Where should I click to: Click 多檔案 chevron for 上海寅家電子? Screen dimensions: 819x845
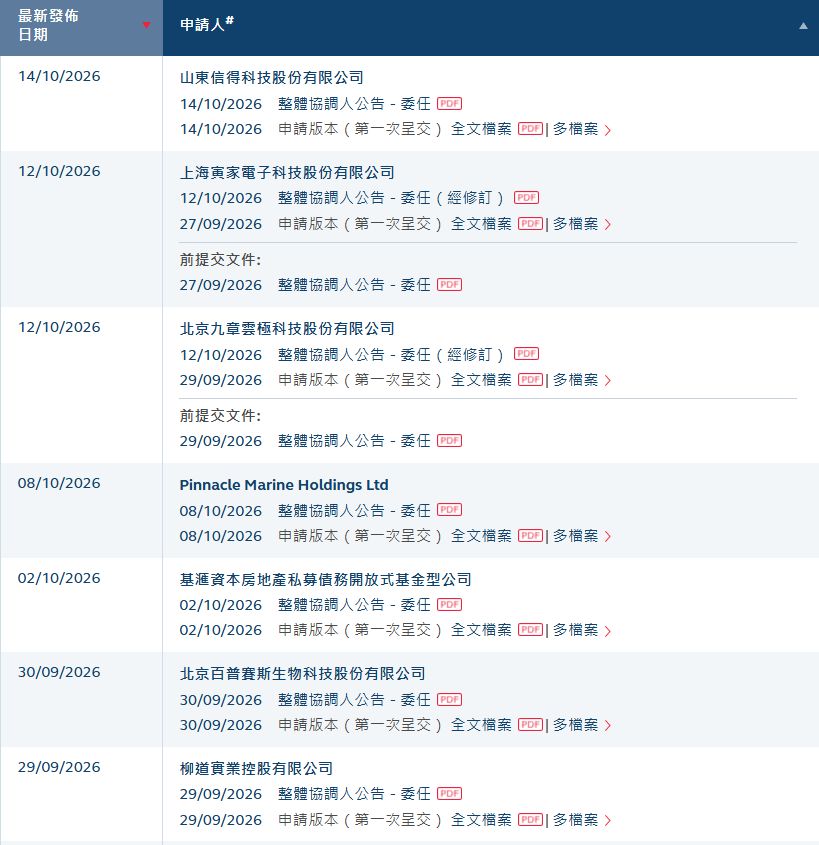(x=608, y=225)
